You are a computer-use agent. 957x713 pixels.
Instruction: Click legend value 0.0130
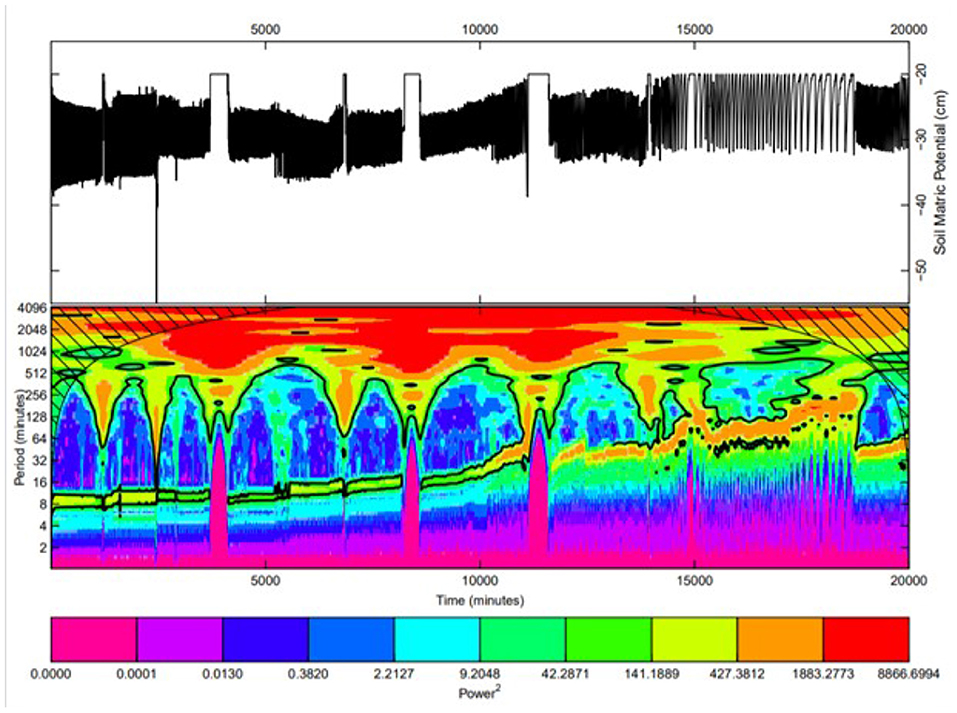coord(223,675)
